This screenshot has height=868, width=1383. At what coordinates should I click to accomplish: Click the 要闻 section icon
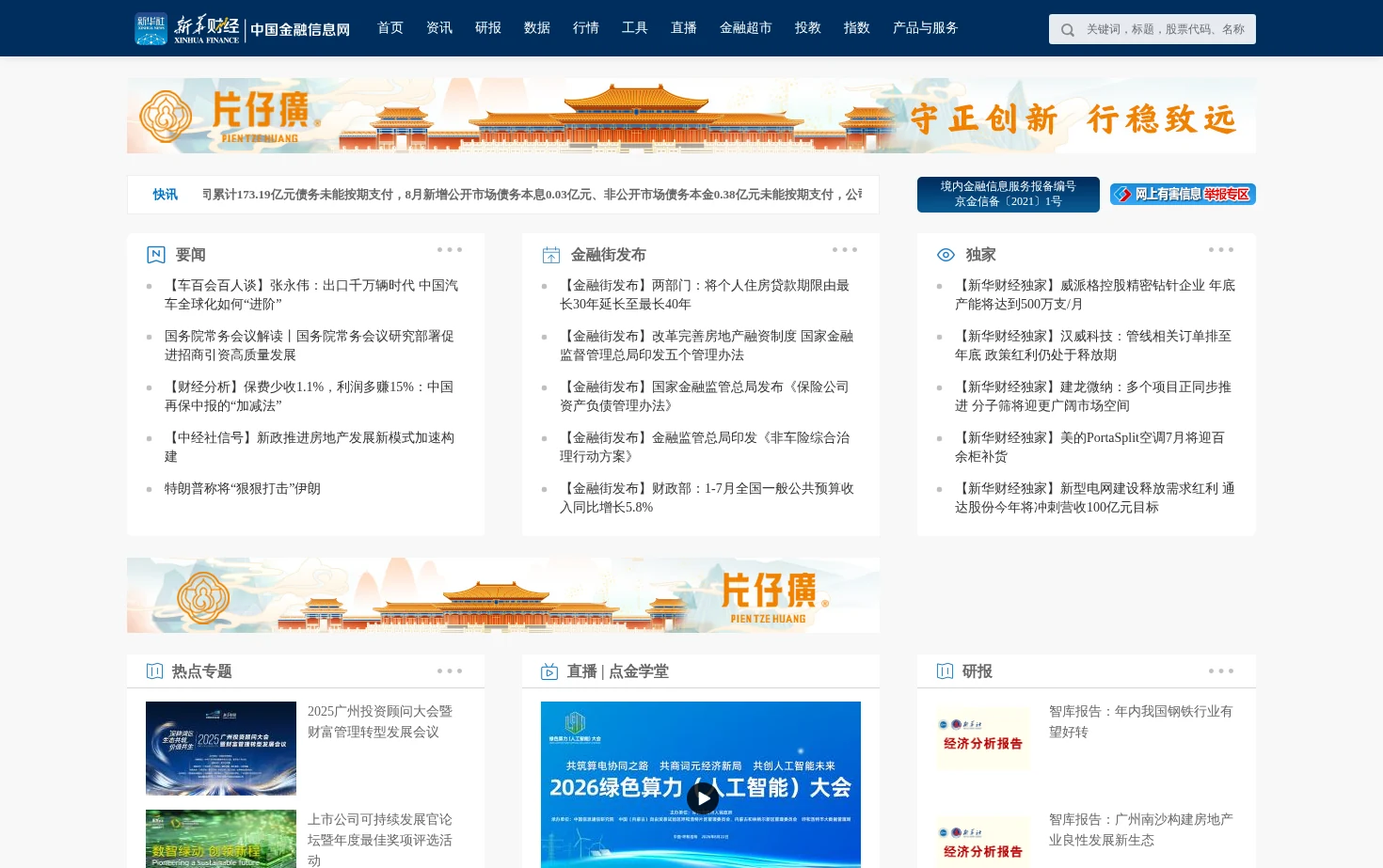point(156,255)
